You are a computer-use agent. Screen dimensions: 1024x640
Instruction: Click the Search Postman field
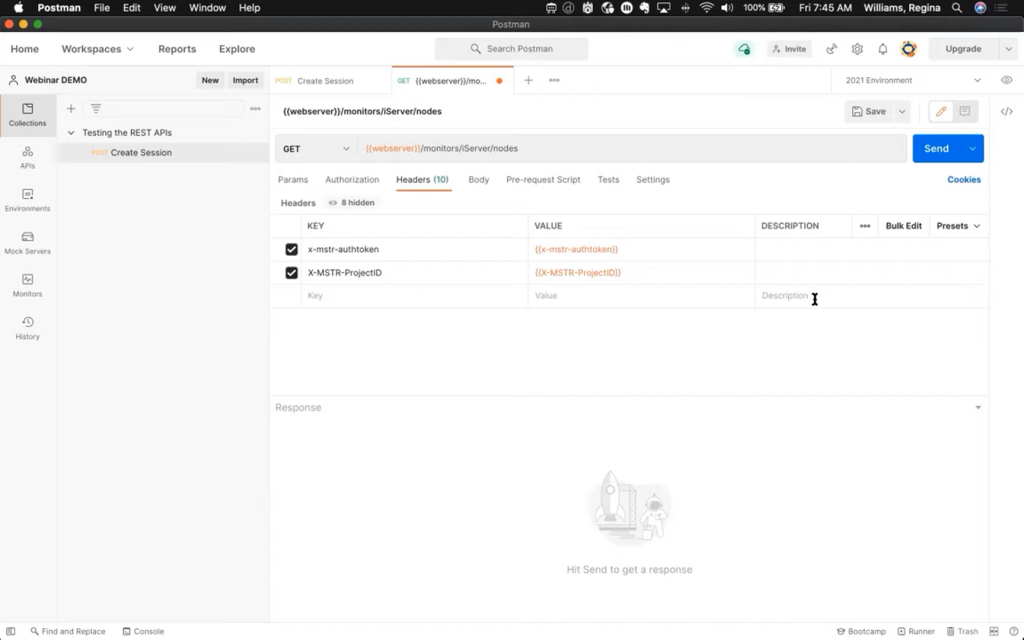[511, 49]
